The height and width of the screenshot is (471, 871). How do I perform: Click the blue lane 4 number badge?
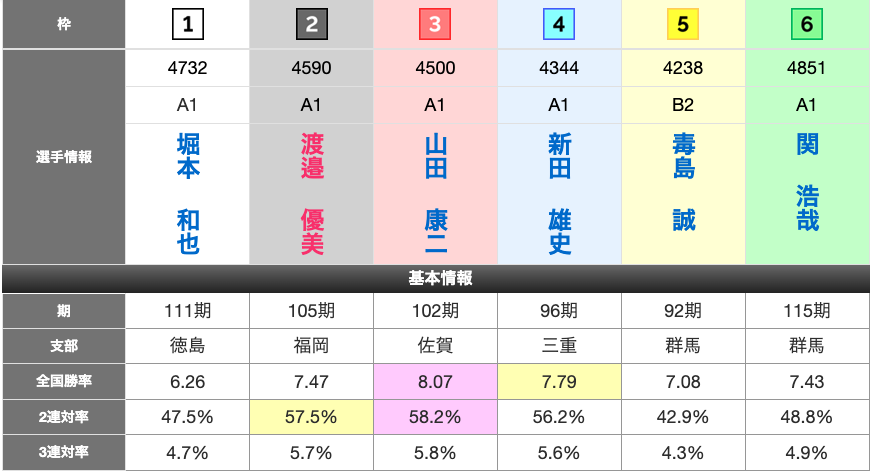pyautogui.click(x=559, y=25)
